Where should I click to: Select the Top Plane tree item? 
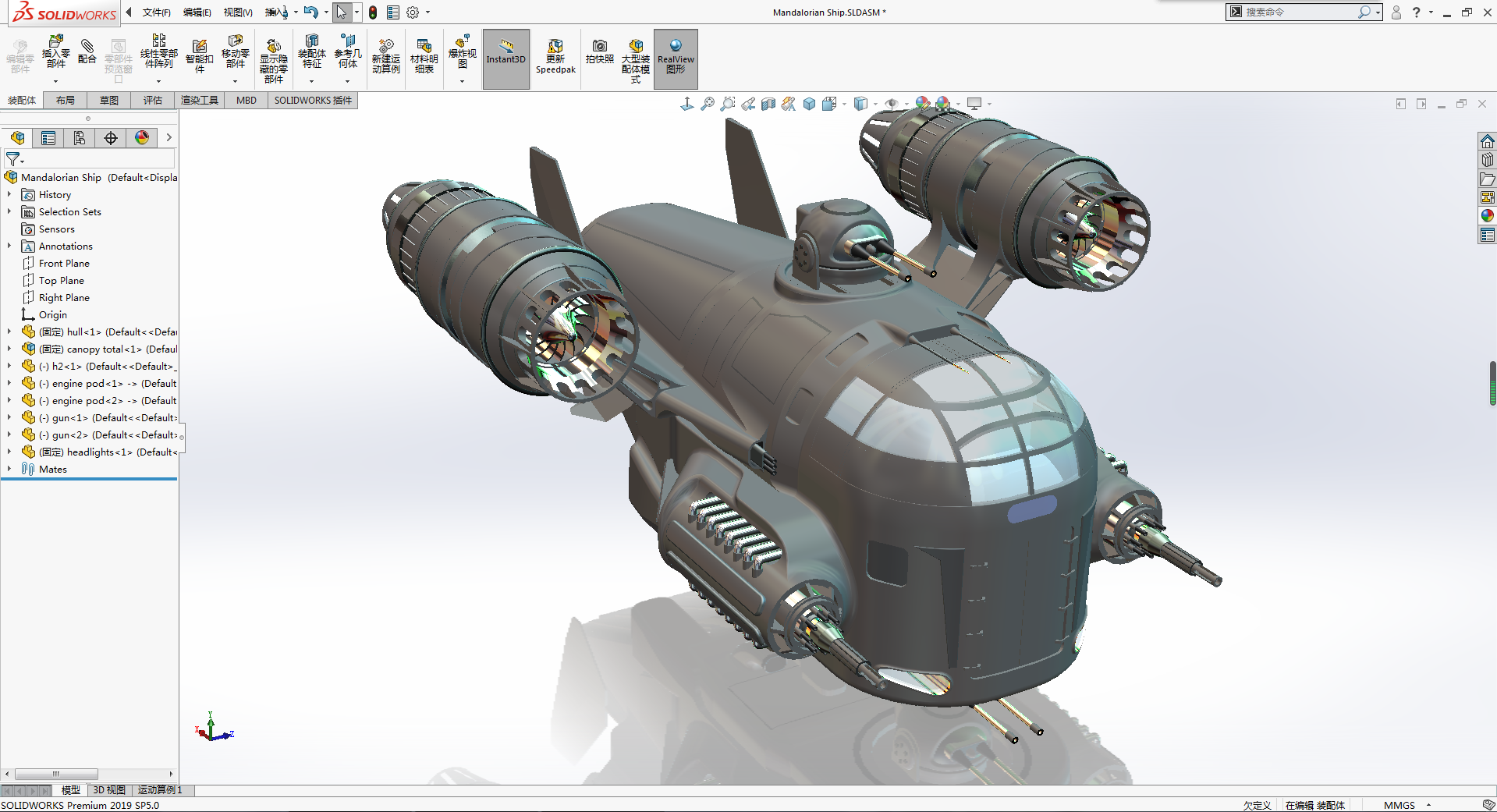point(62,280)
